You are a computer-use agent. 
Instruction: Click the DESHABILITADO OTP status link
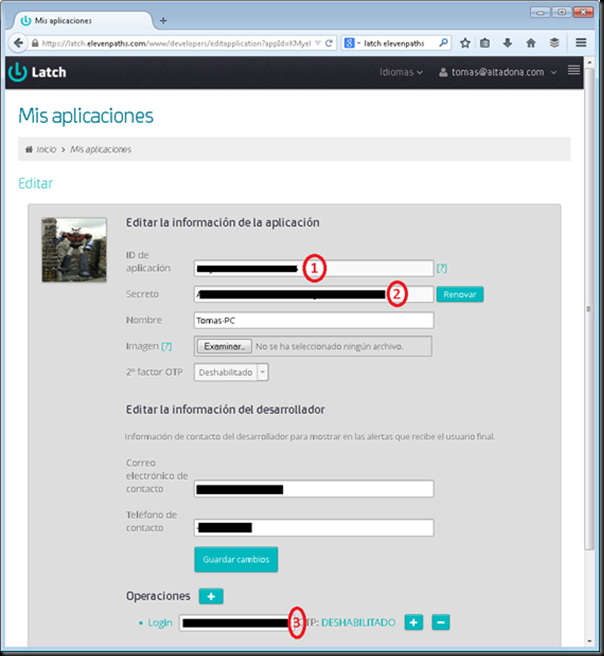(x=358, y=623)
